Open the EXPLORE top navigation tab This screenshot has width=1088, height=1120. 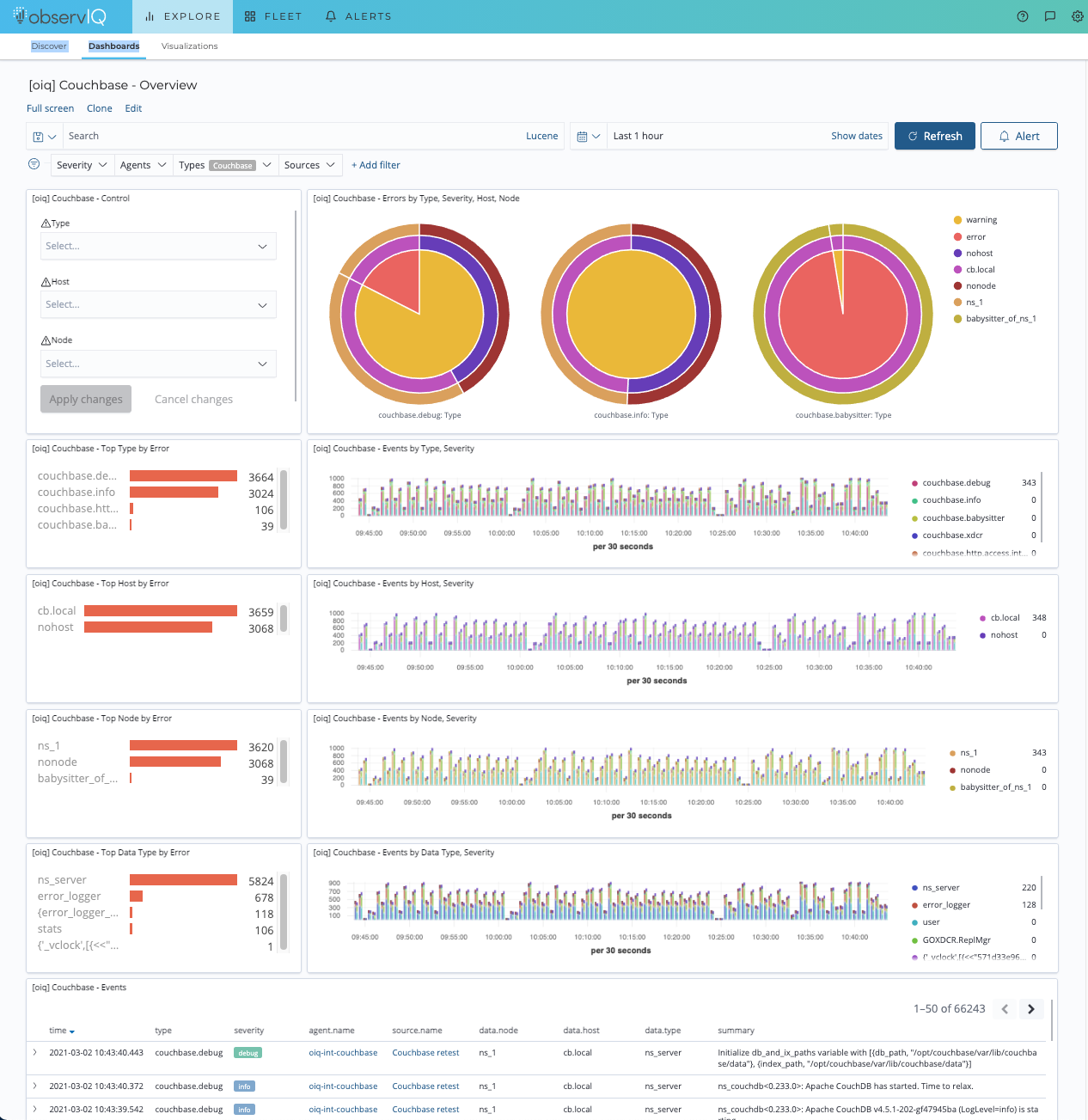click(182, 16)
